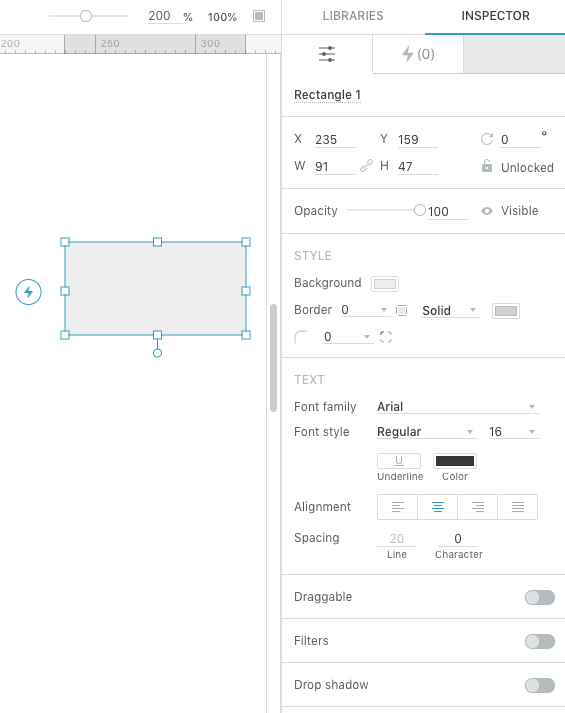The width and height of the screenshot is (565, 713).
Task: Click the Underline button
Action: coord(399,461)
